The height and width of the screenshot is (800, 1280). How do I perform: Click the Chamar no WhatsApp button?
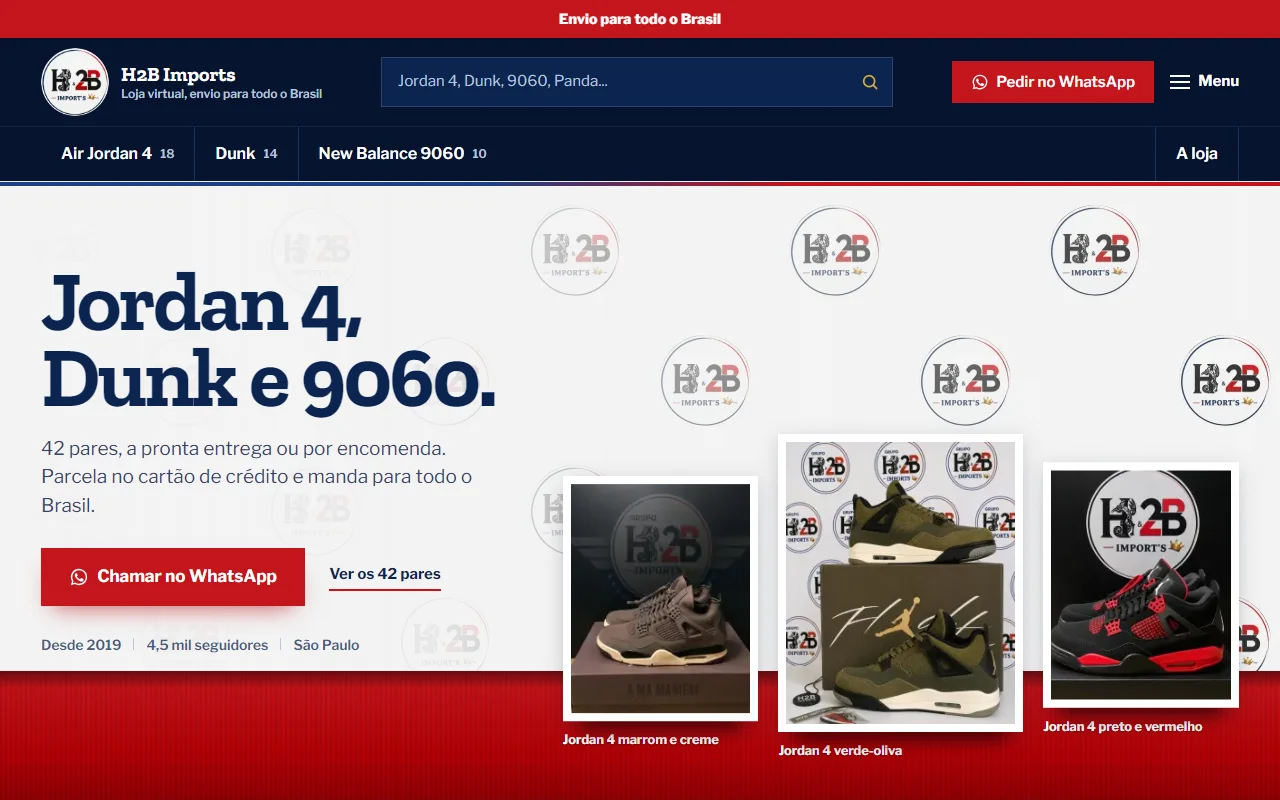point(173,577)
